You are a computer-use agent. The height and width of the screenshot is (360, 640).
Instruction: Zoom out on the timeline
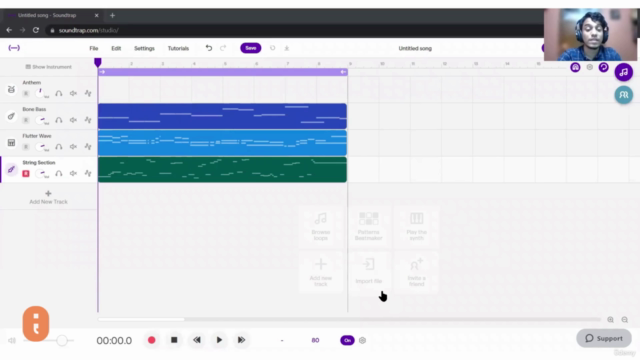pyautogui.click(x=624, y=320)
